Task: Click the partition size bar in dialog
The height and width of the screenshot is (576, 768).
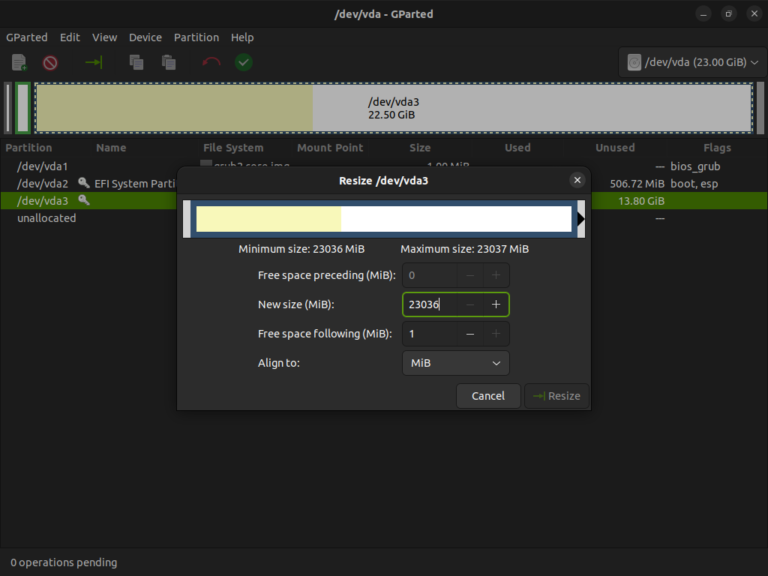Action: 384,219
